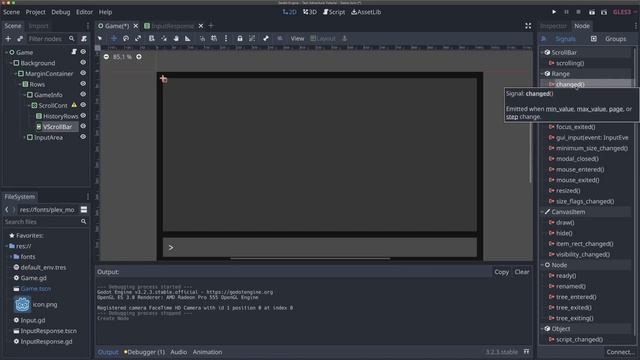Viewport: 640px width, 360px height.
Task: Add a new node with plus
Action: point(8,39)
